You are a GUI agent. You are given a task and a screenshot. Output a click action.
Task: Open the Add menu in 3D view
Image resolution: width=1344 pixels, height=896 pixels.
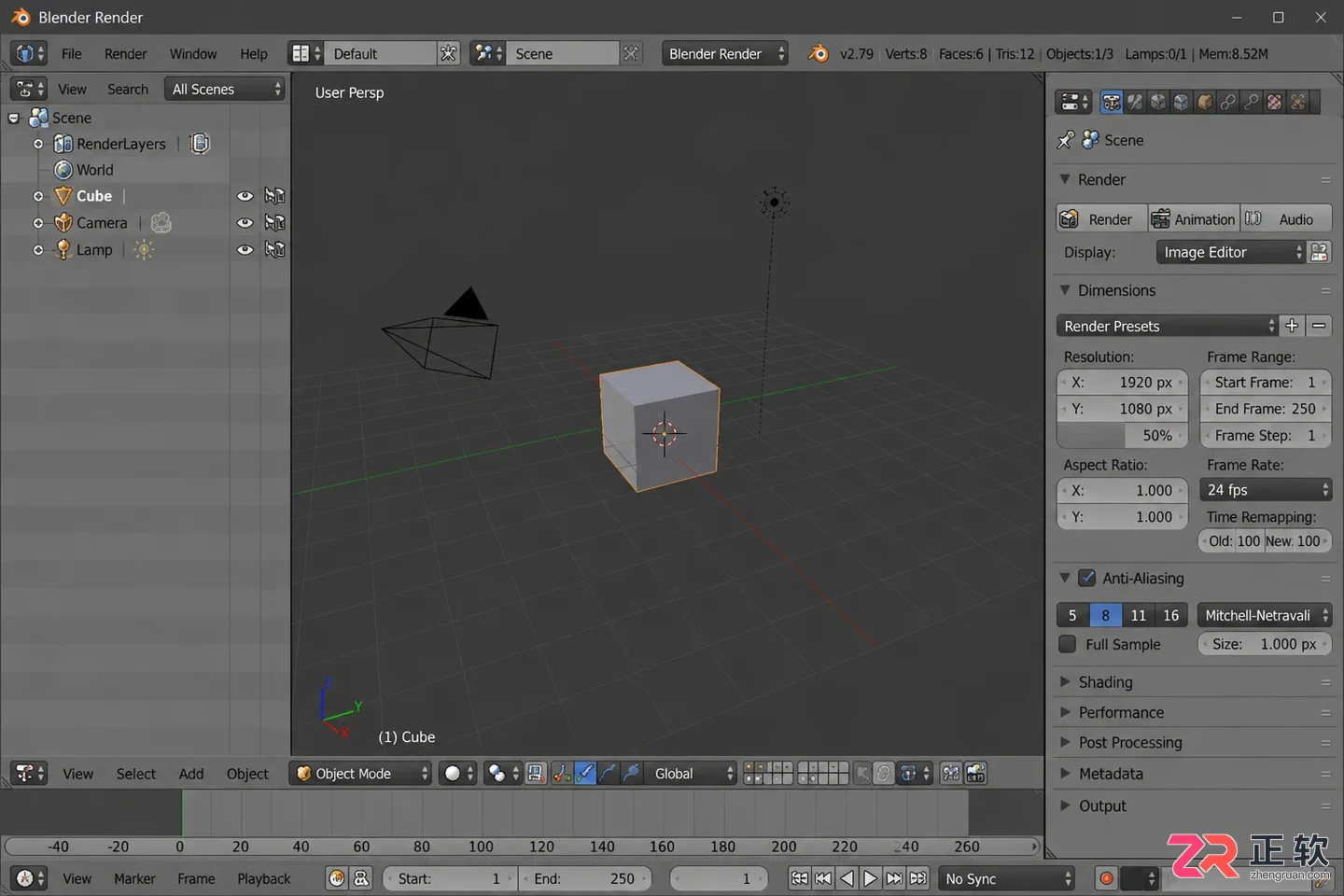(191, 774)
